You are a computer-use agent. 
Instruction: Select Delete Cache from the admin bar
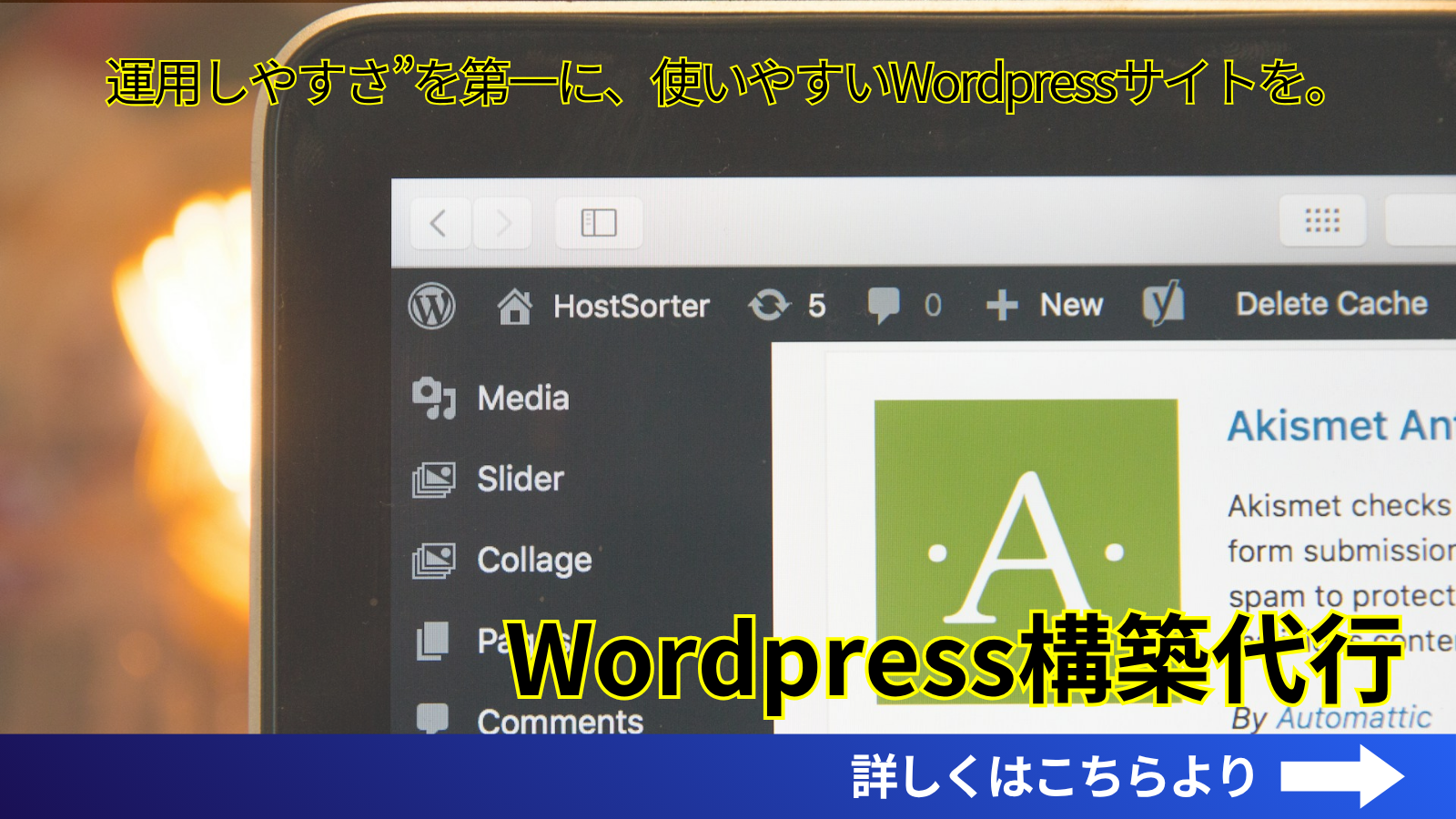[x=1331, y=304]
